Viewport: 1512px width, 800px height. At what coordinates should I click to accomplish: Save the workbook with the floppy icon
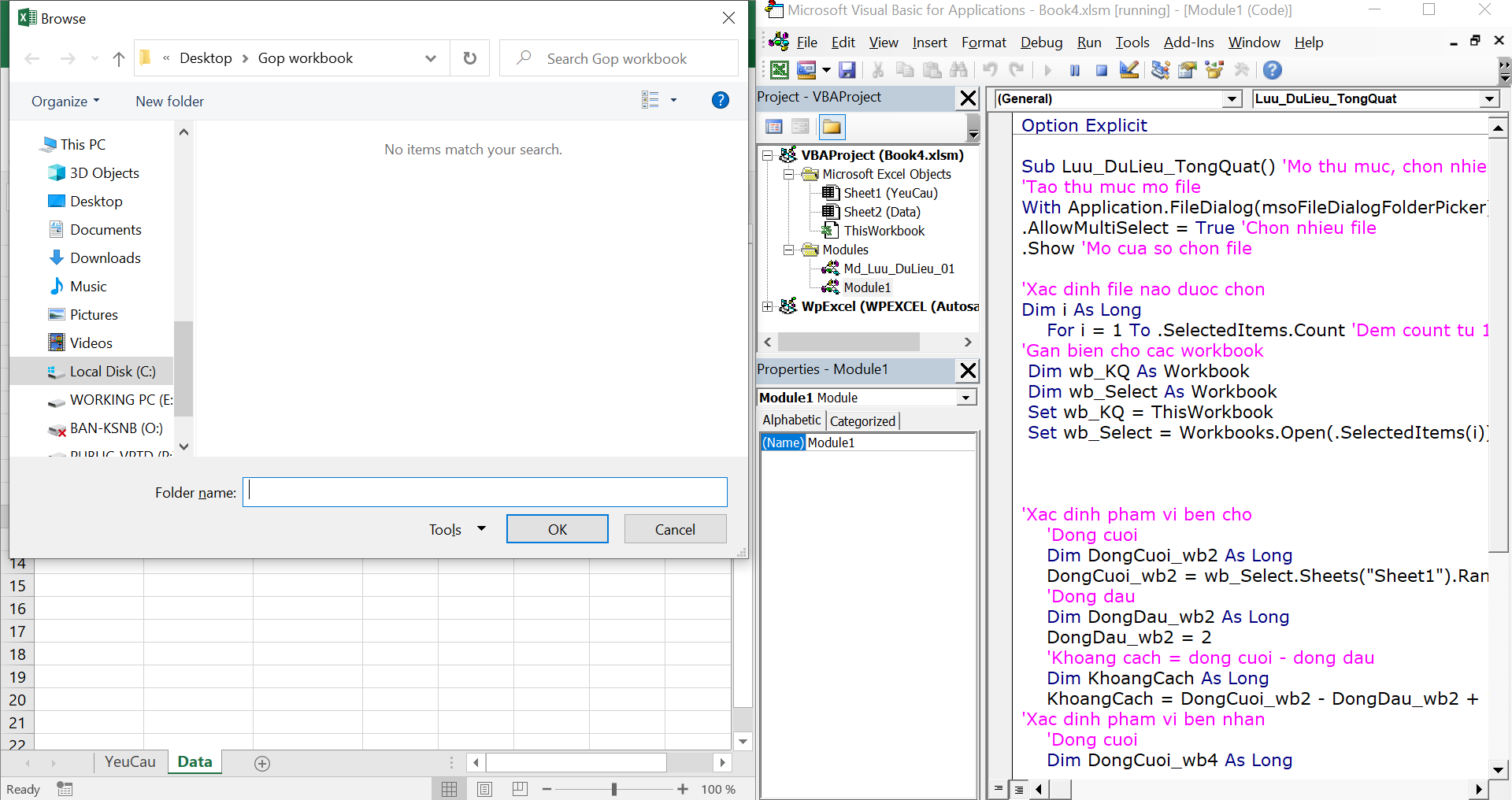click(x=847, y=70)
